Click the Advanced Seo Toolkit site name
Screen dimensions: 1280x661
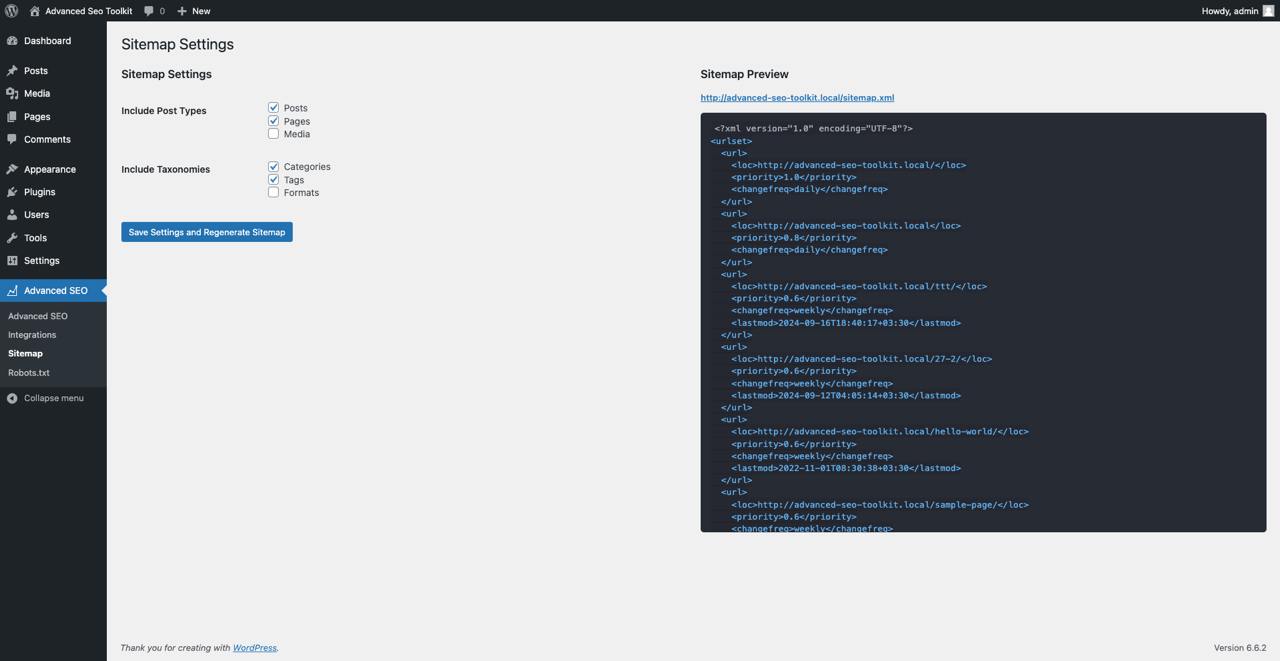pos(88,11)
